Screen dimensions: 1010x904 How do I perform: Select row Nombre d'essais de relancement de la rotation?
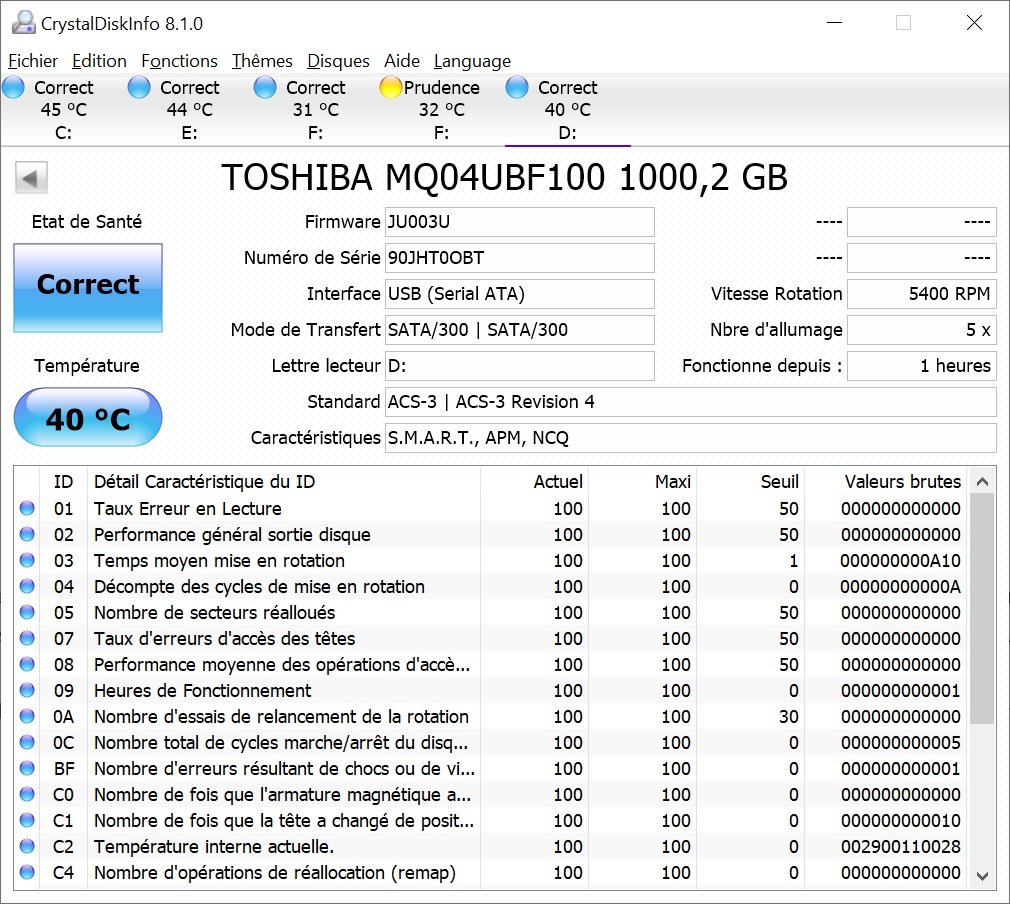(490, 716)
